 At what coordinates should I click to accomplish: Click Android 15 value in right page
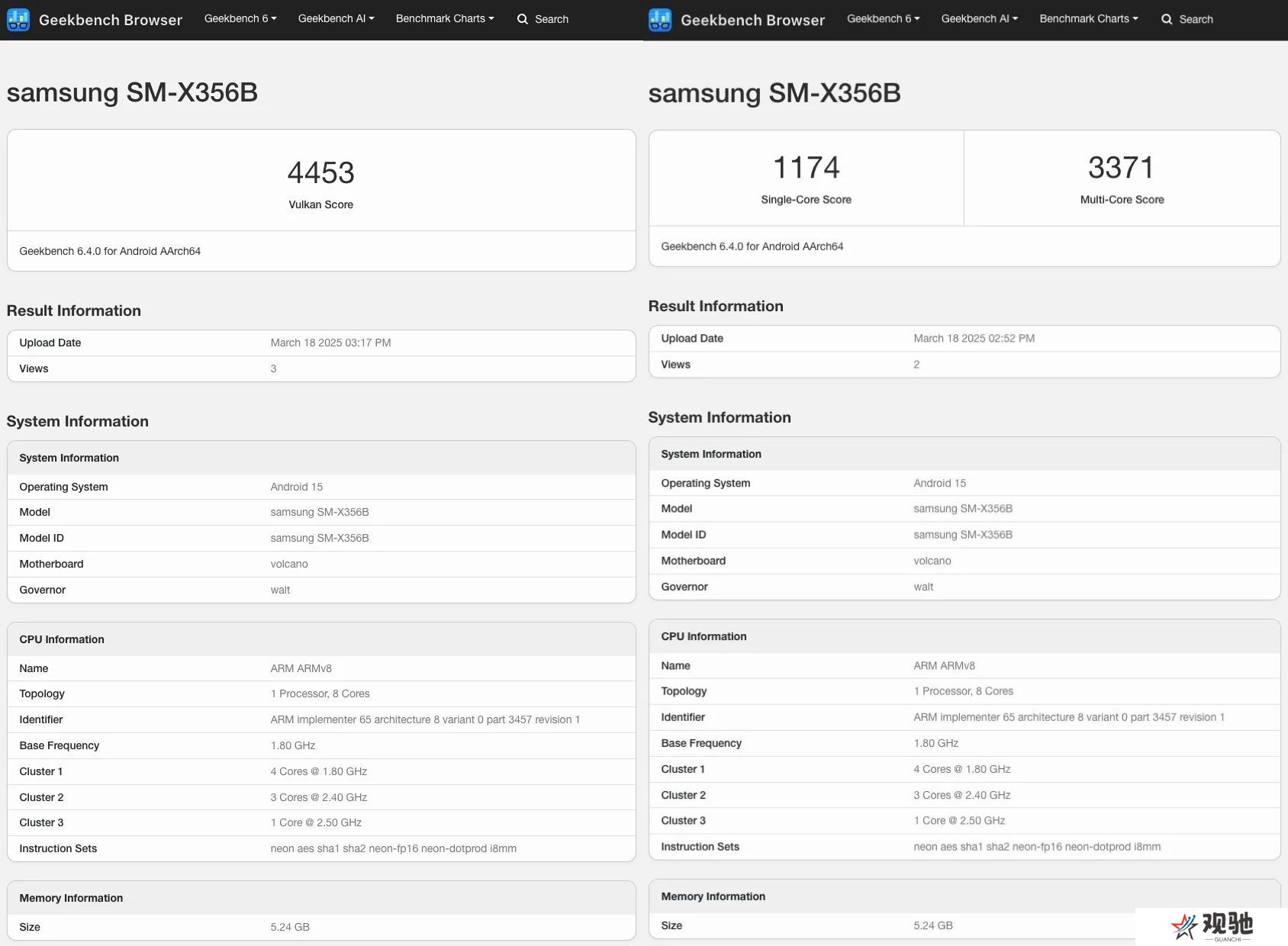pyautogui.click(x=940, y=483)
